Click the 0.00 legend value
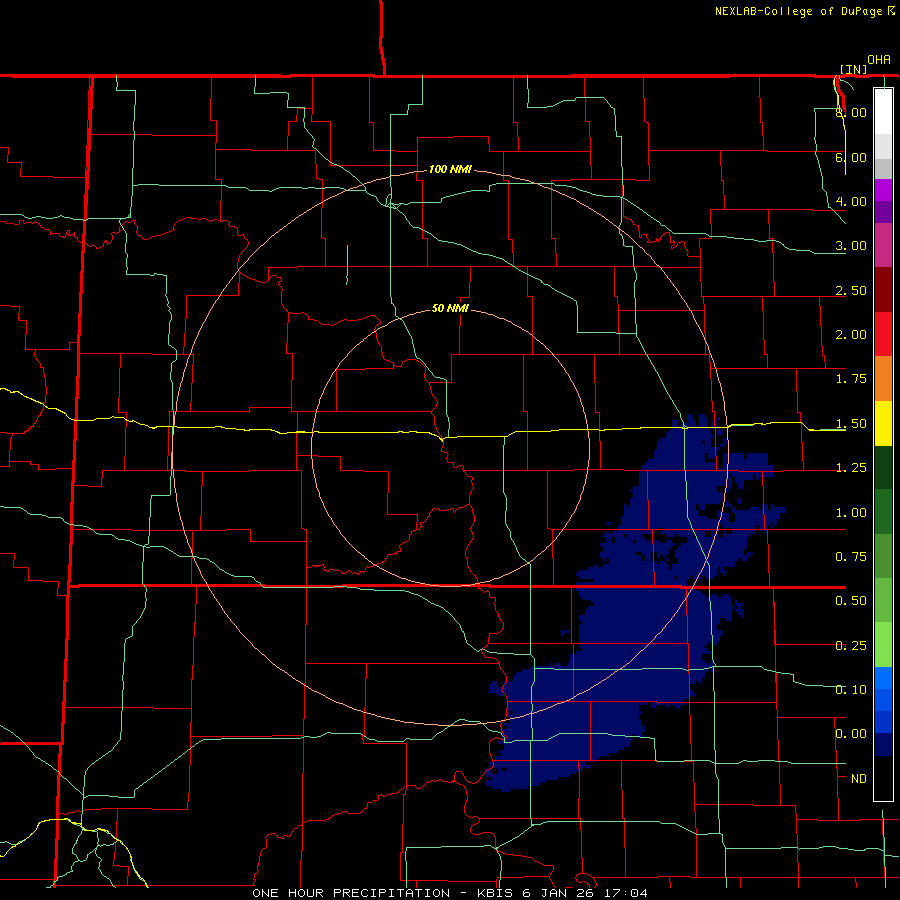 click(851, 734)
